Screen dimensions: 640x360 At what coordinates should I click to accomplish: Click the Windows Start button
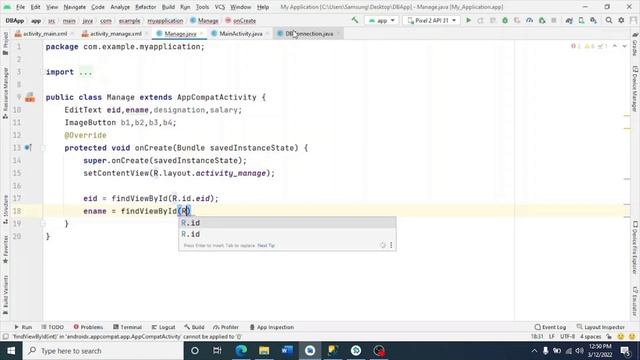coord(11,351)
